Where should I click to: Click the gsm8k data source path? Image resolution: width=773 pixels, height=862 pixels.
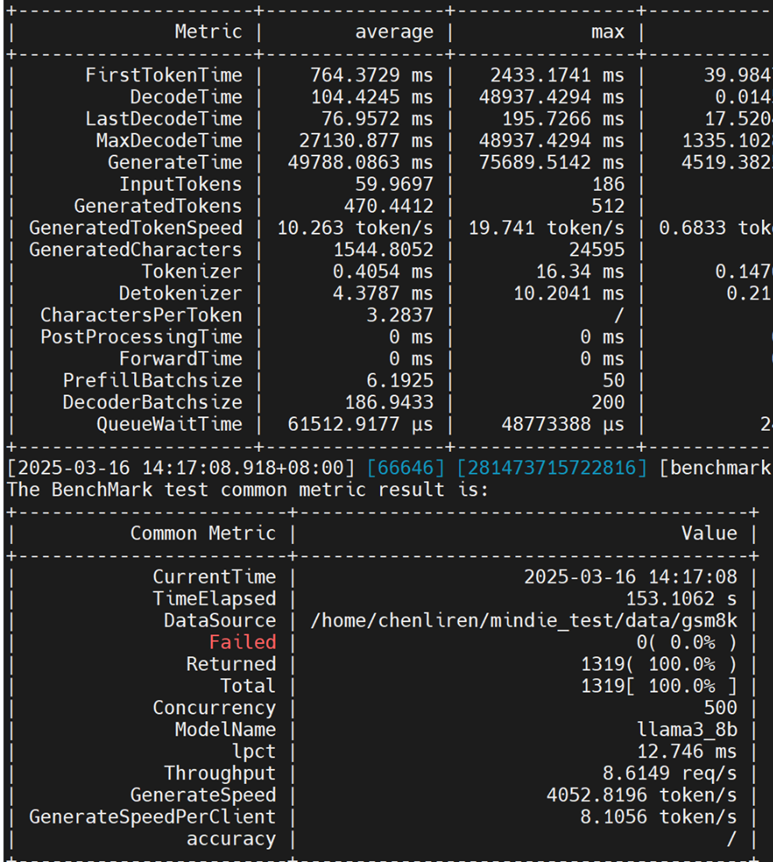click(x=524, y=620)
